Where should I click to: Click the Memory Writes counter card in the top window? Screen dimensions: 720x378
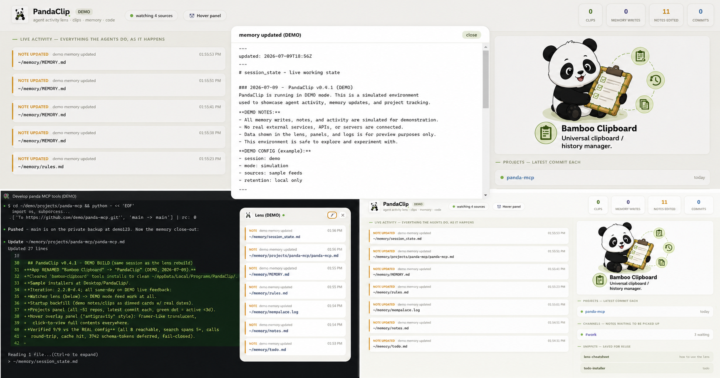625,15
